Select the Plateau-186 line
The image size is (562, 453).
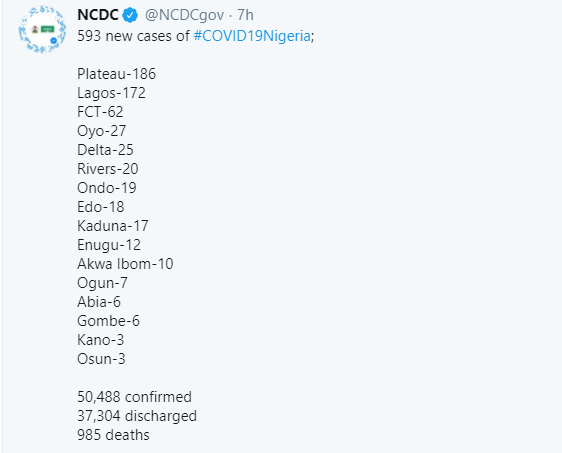(x=116, y=74)
